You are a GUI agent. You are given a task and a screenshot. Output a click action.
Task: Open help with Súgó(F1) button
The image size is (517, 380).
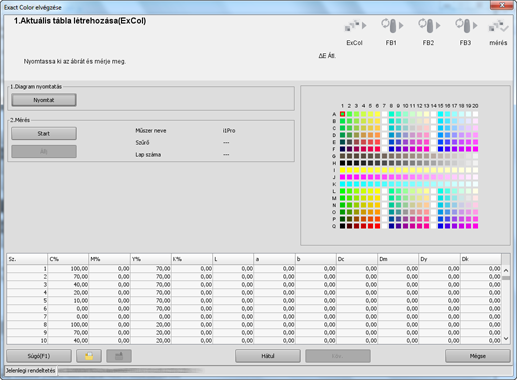click(x=39, y=356)
